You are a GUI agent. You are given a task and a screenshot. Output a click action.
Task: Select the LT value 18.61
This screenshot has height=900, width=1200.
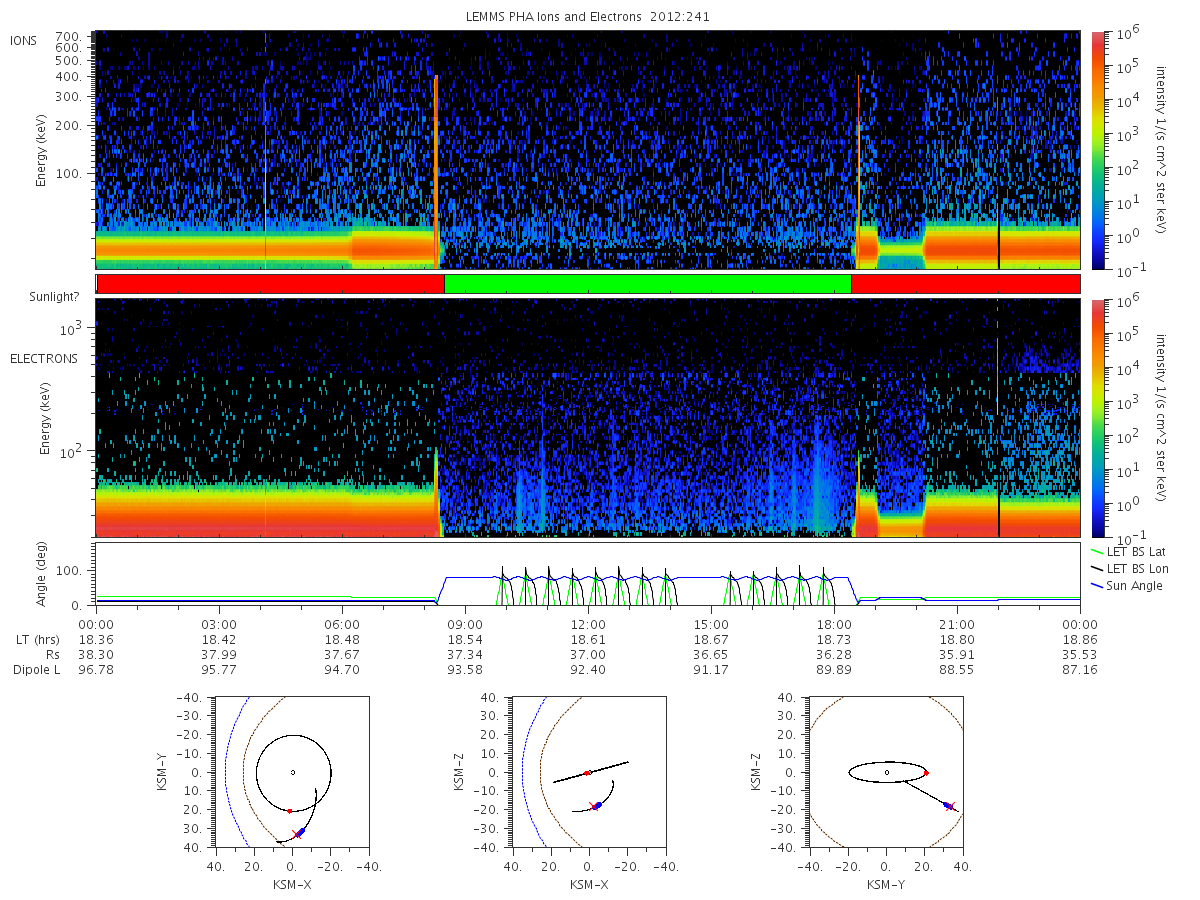tap(588, 638)
